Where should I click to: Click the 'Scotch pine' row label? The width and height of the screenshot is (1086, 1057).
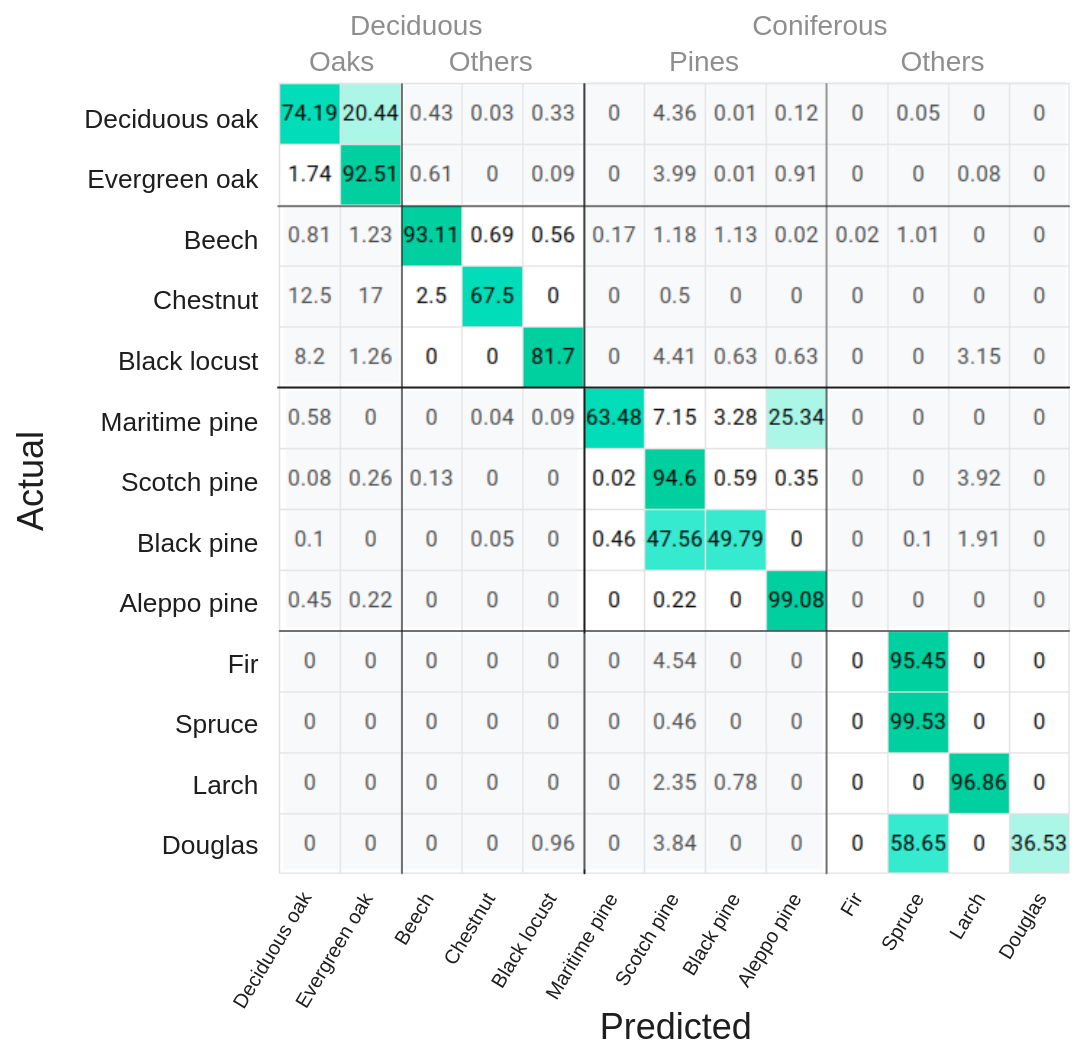(189, 482)
